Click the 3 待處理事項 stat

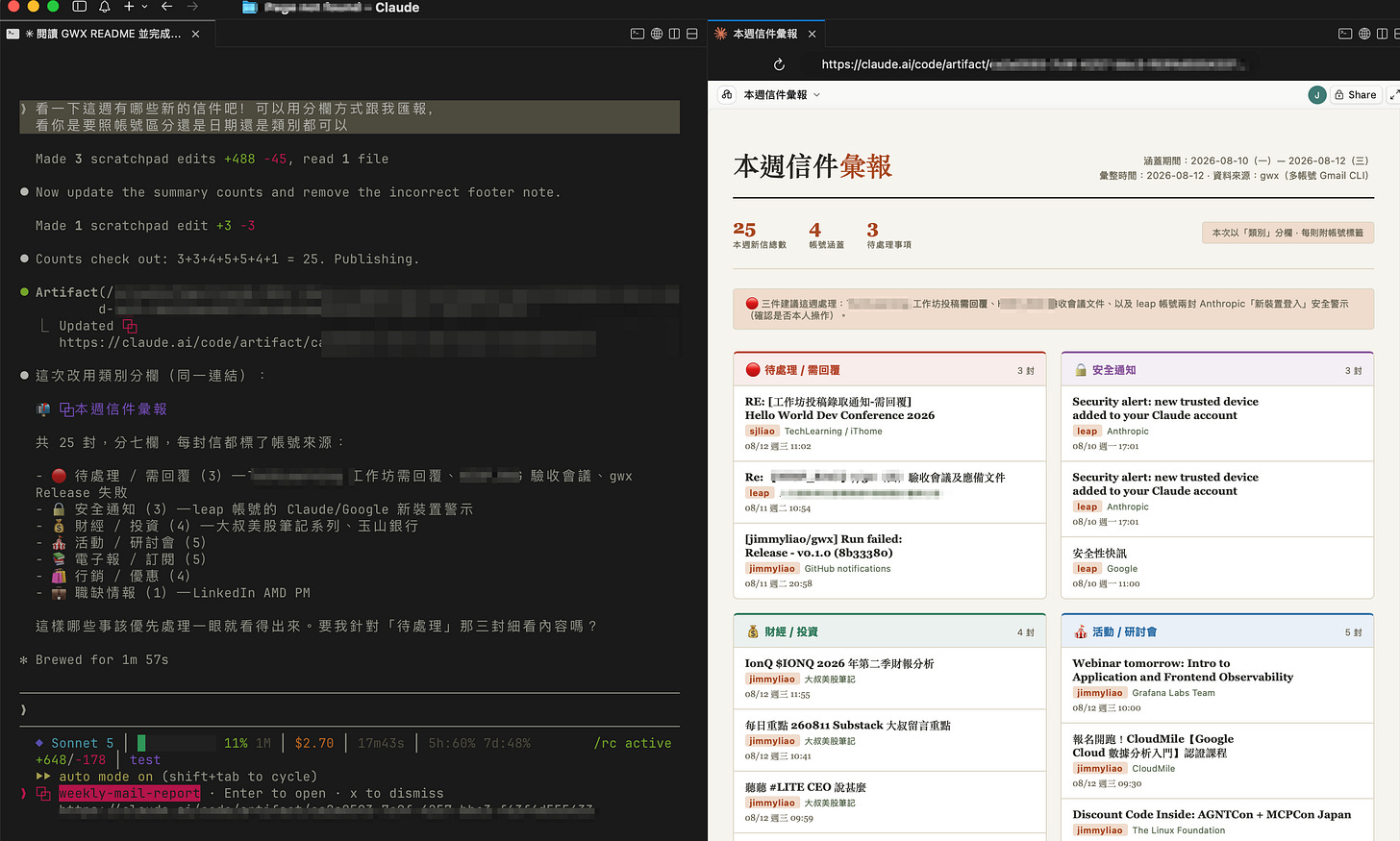pyautogui.click(x=888, y=235)
